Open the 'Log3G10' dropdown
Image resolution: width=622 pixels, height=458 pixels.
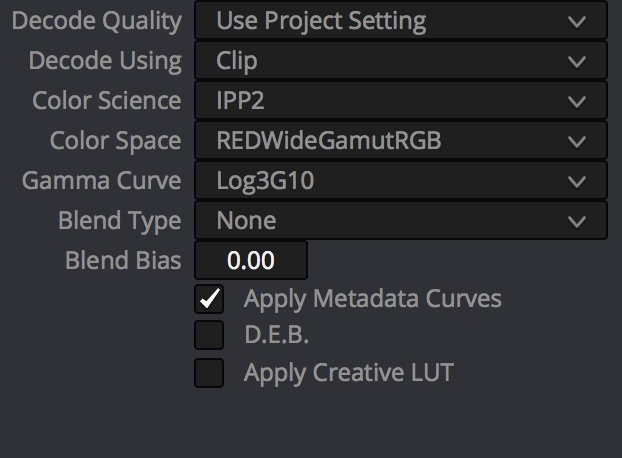(400, 181)
